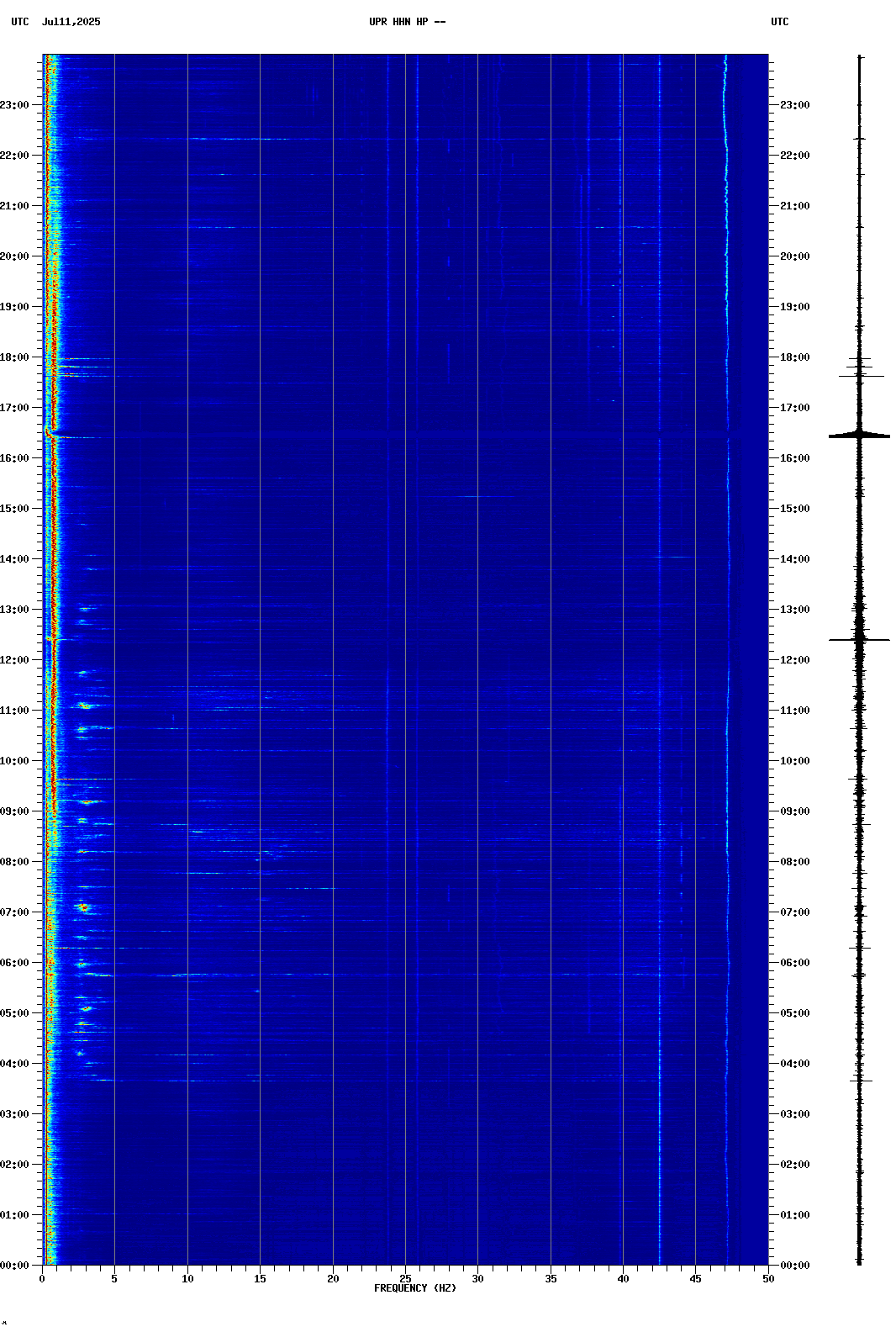The height and width of the screenshot is (1332, 896).
Task: Click the left axis 17:00 time label
Action: (x=14, y=408)
